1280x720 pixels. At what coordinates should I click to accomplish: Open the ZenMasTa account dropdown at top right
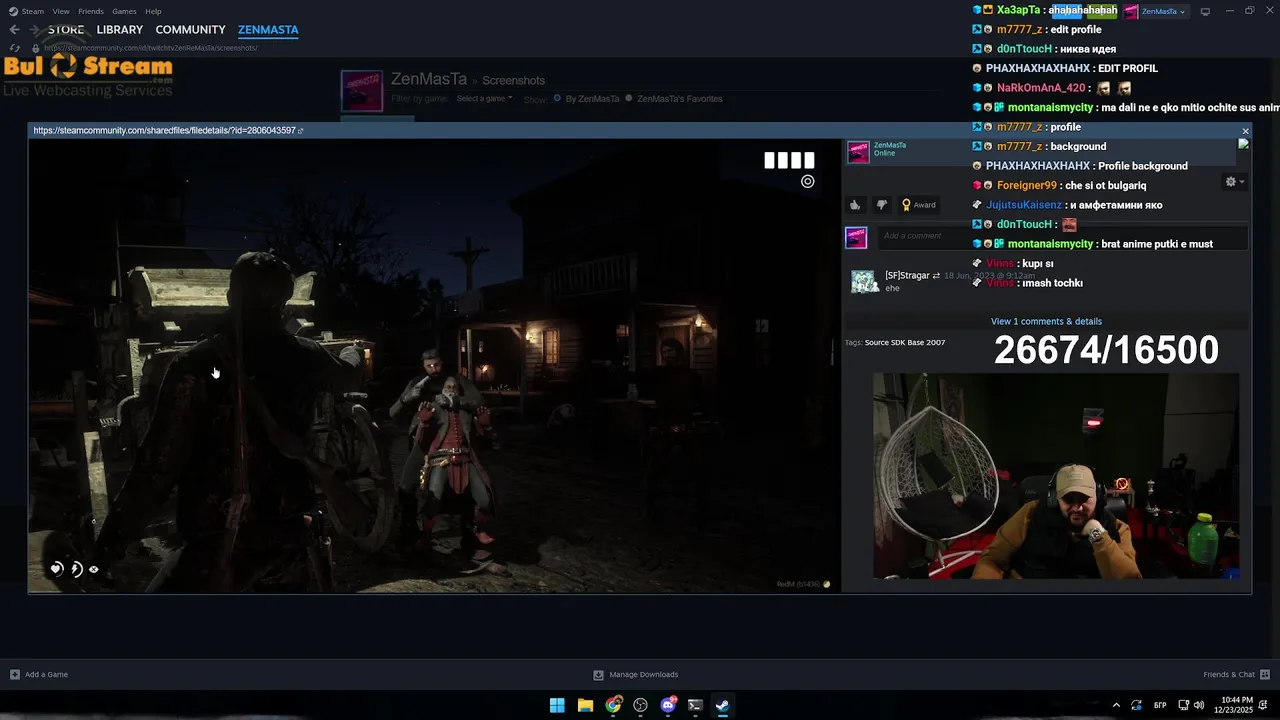click(x=1156, y=11)
